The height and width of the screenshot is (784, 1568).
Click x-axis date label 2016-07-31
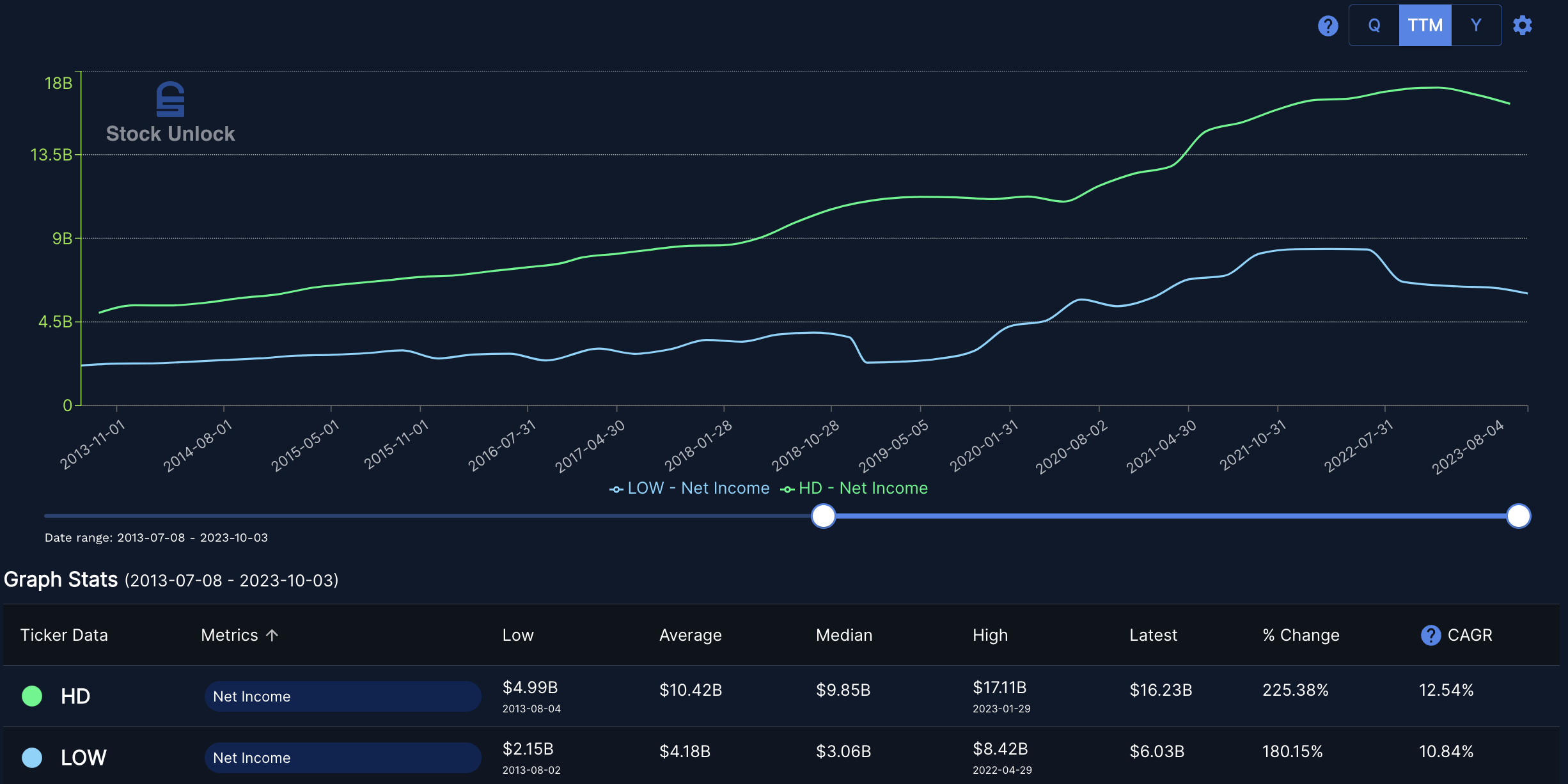(x=502, y=445)
